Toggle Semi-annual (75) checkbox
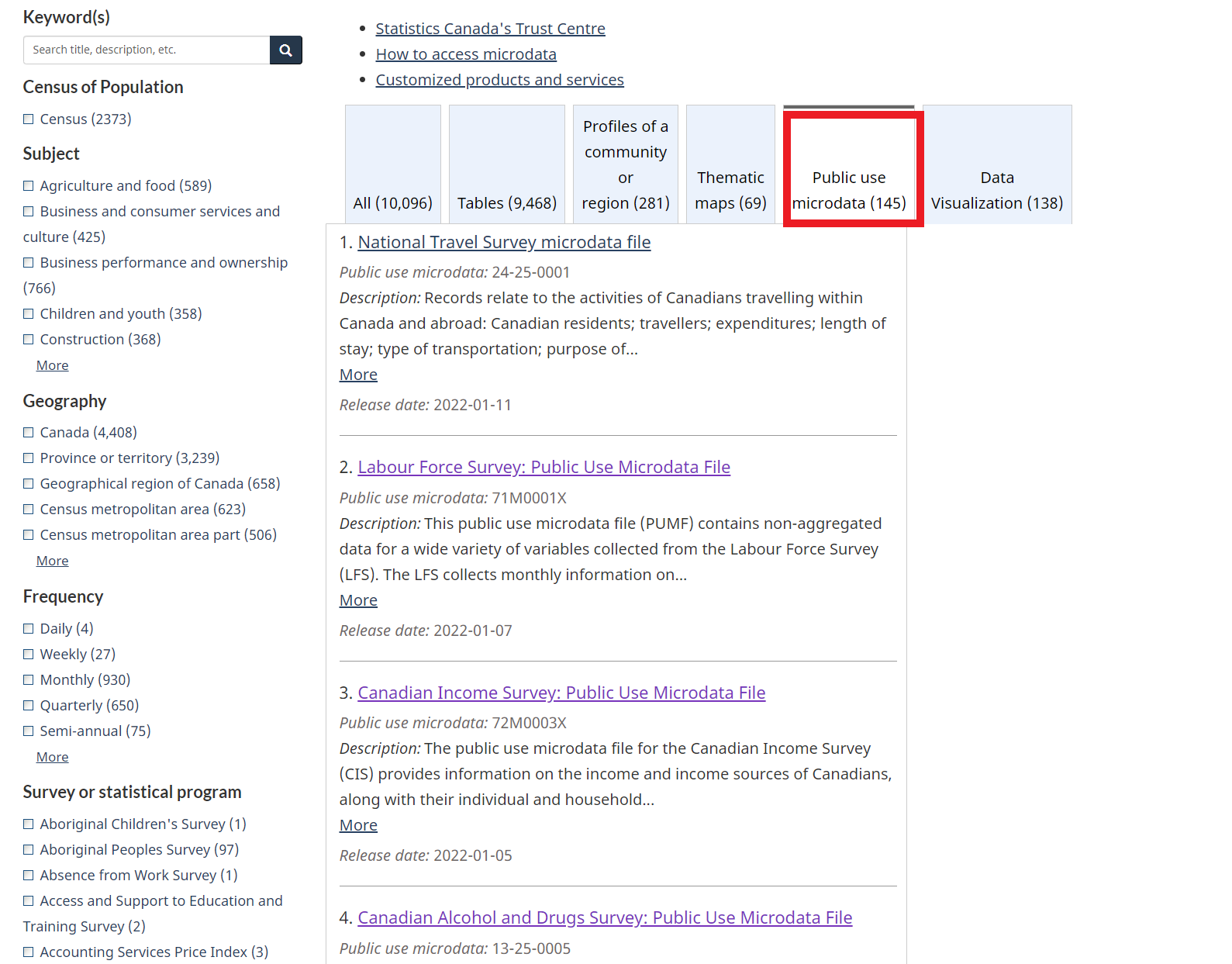Screen dimensions: 1232x964 [29, 731]
